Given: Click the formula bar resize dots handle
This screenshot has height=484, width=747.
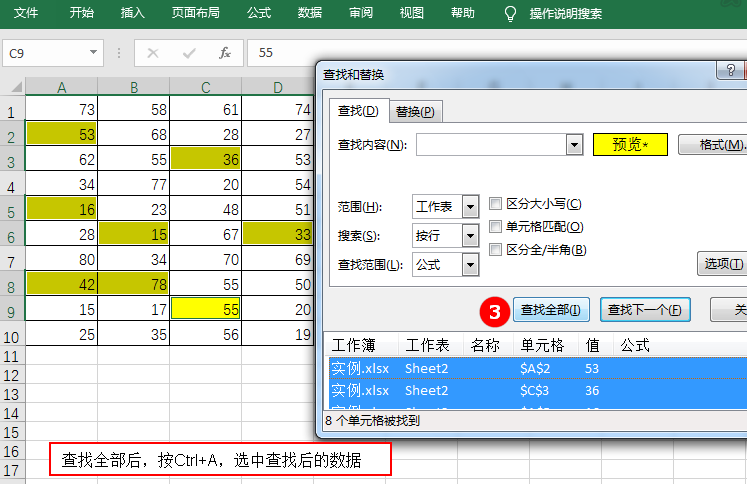Looking at the screenshot, I should coord(119,53).
